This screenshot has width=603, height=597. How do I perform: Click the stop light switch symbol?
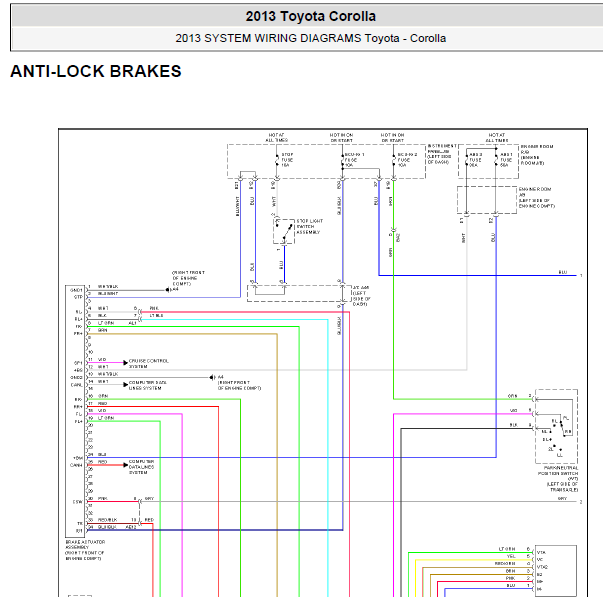(x=284, y=231)
